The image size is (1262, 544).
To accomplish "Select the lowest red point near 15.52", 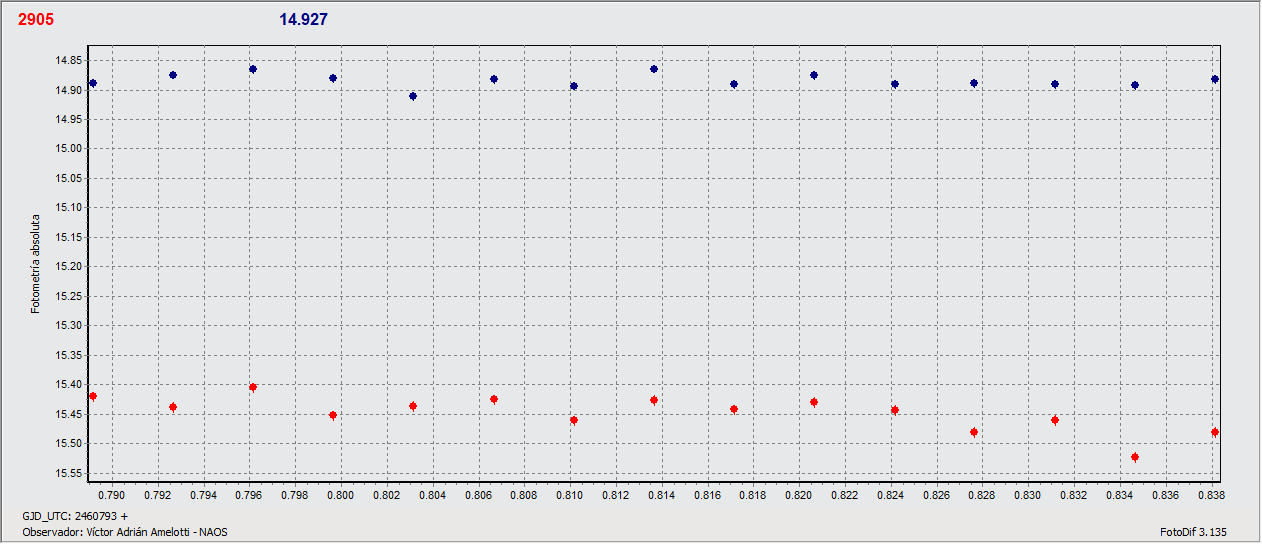I will point(1135,457).
